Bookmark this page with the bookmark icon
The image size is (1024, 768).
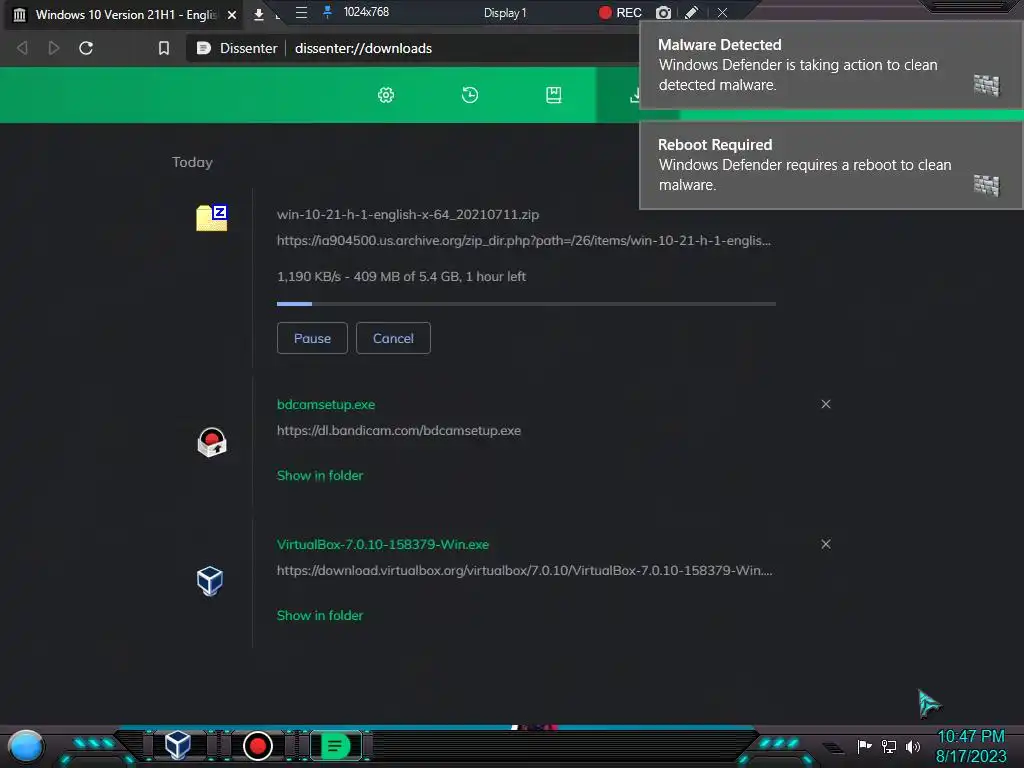click(x=164, y=48)
